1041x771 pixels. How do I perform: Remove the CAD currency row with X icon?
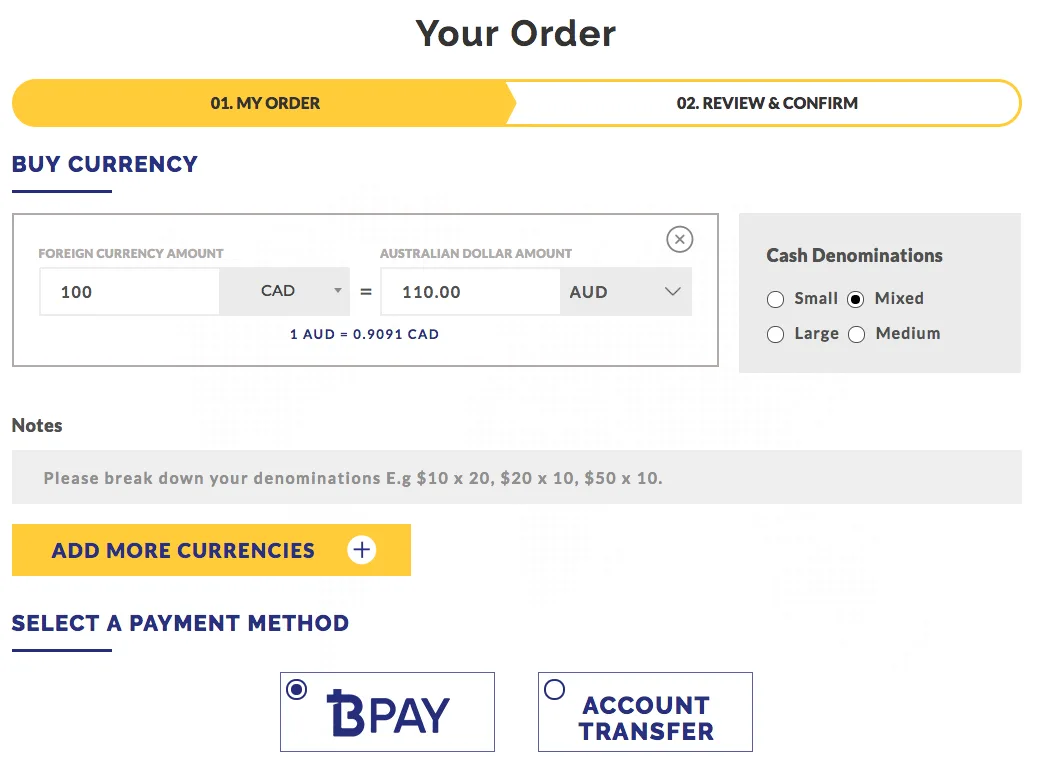click(679, 239)
